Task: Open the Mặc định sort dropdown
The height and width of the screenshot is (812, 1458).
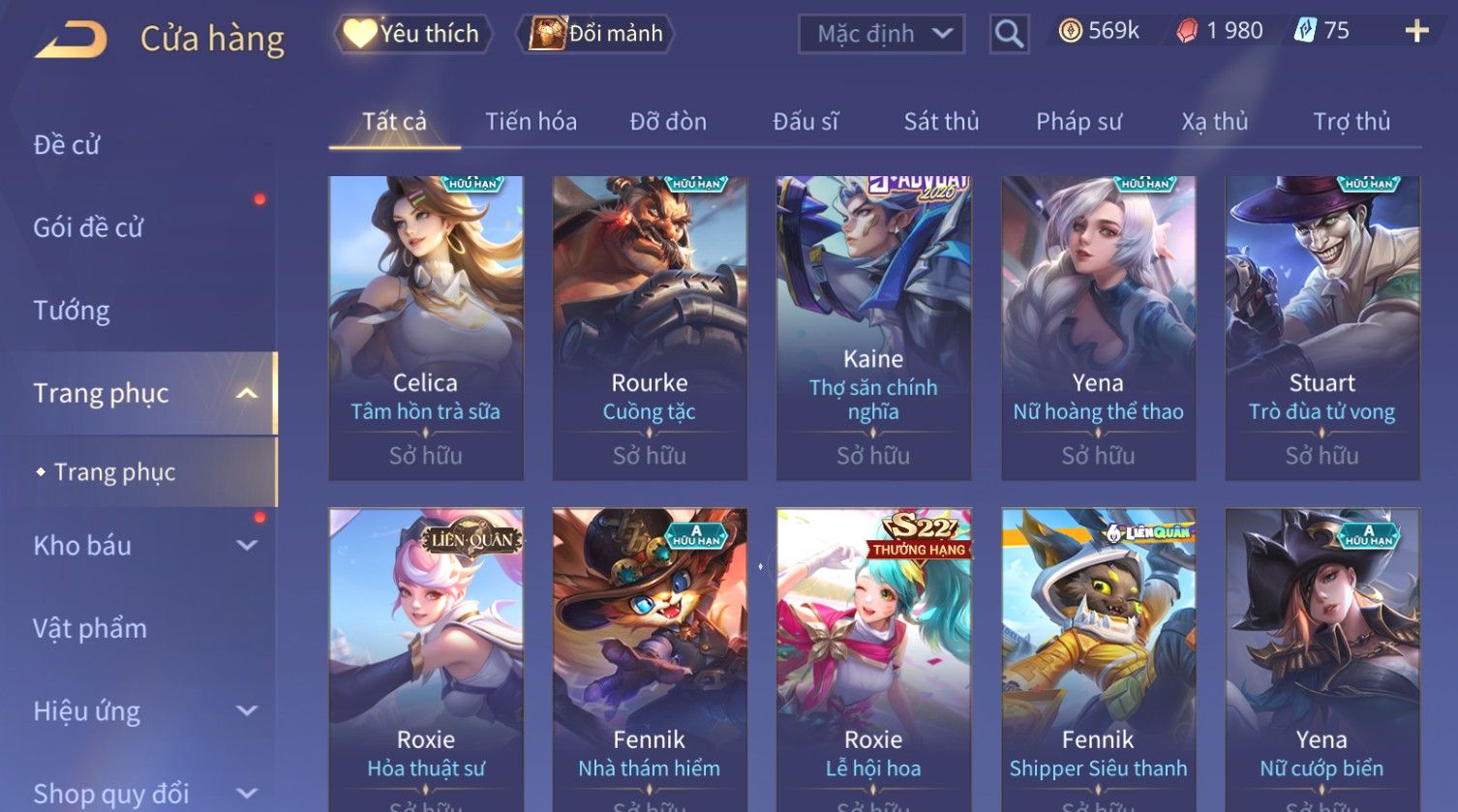Action: [881, 35]
